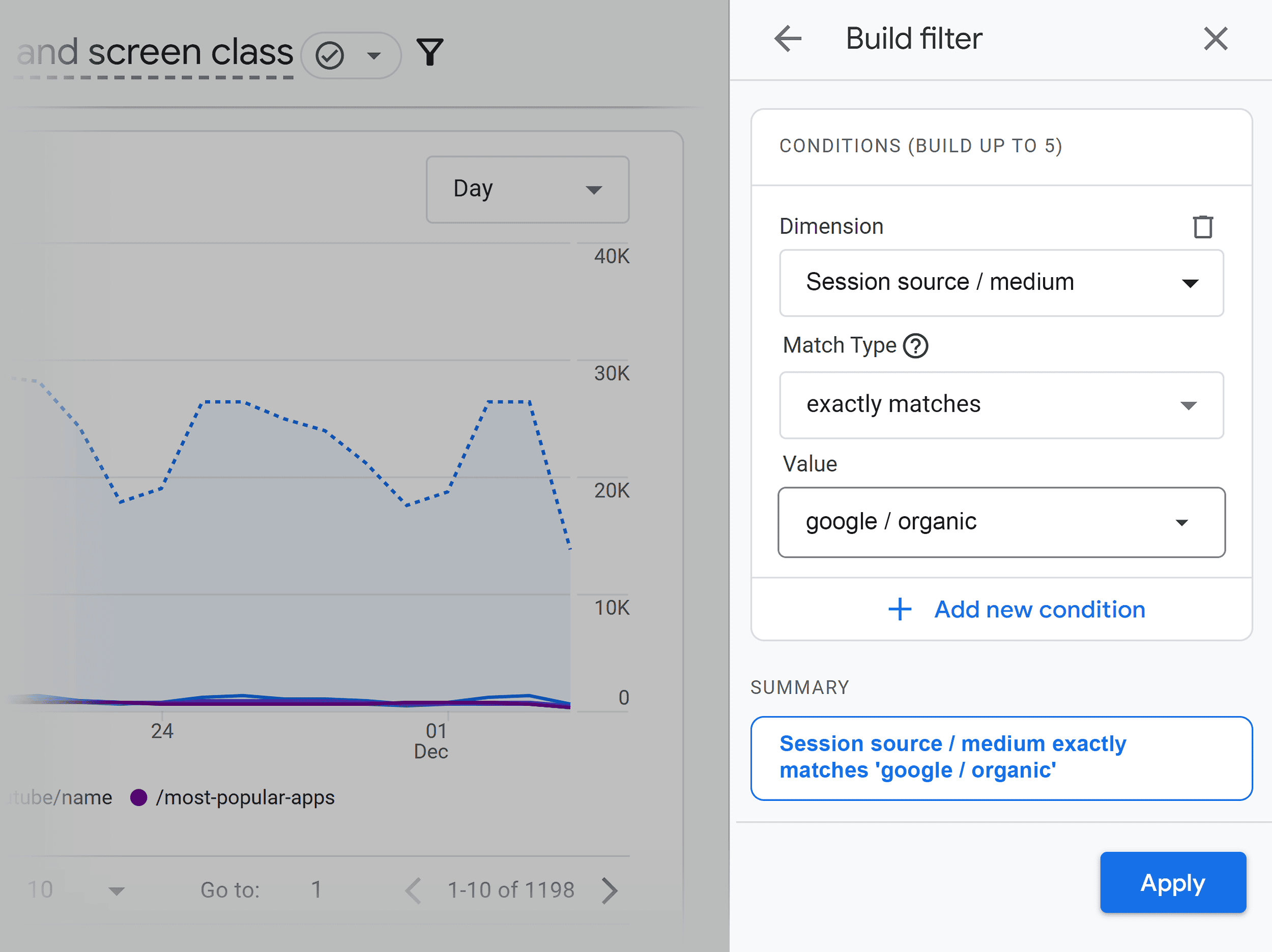The image size is (1272, 952).
Task: Click the back arrow in the Build filter panel
Action: (789, 39)
